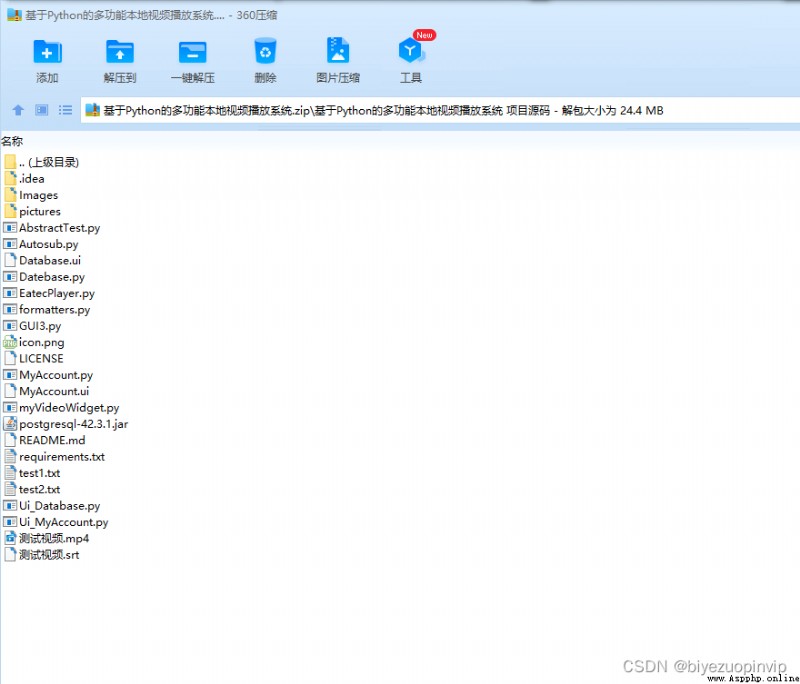800x684 pixels.
Task: Click the Datebase.py file name
Action: tap(52, 277)
